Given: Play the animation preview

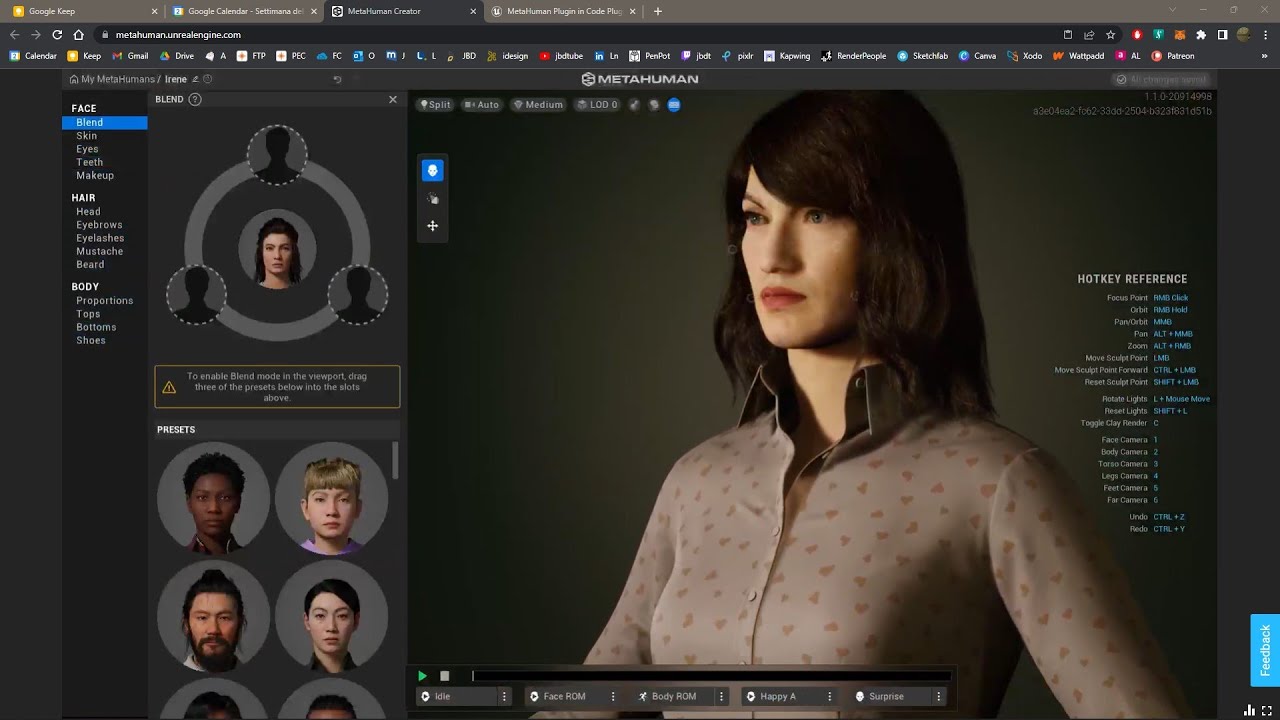Looking at the screenshot, I should (422, 676).
